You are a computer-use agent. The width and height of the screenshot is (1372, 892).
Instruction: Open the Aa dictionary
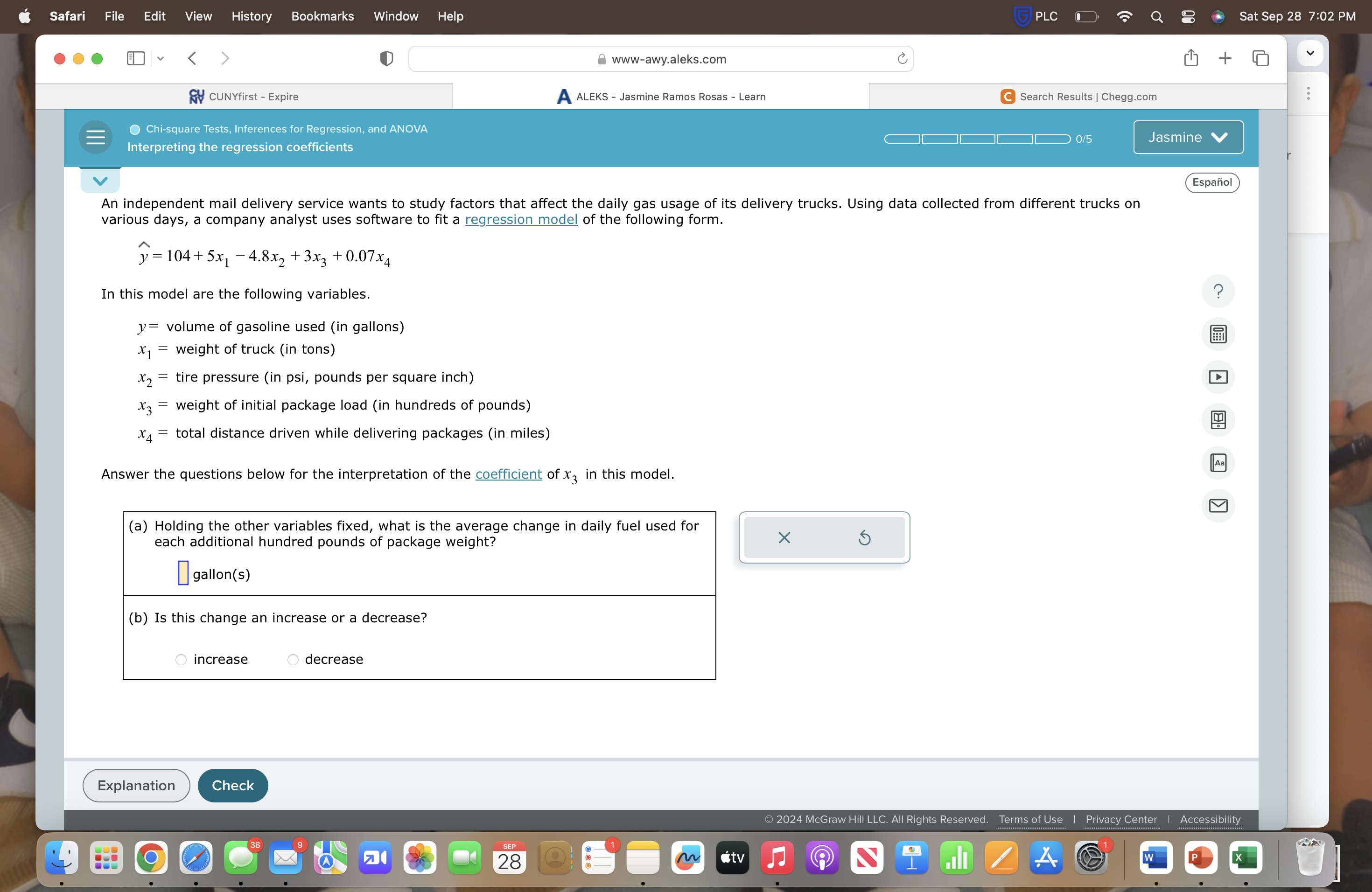tap(1218, 463)
